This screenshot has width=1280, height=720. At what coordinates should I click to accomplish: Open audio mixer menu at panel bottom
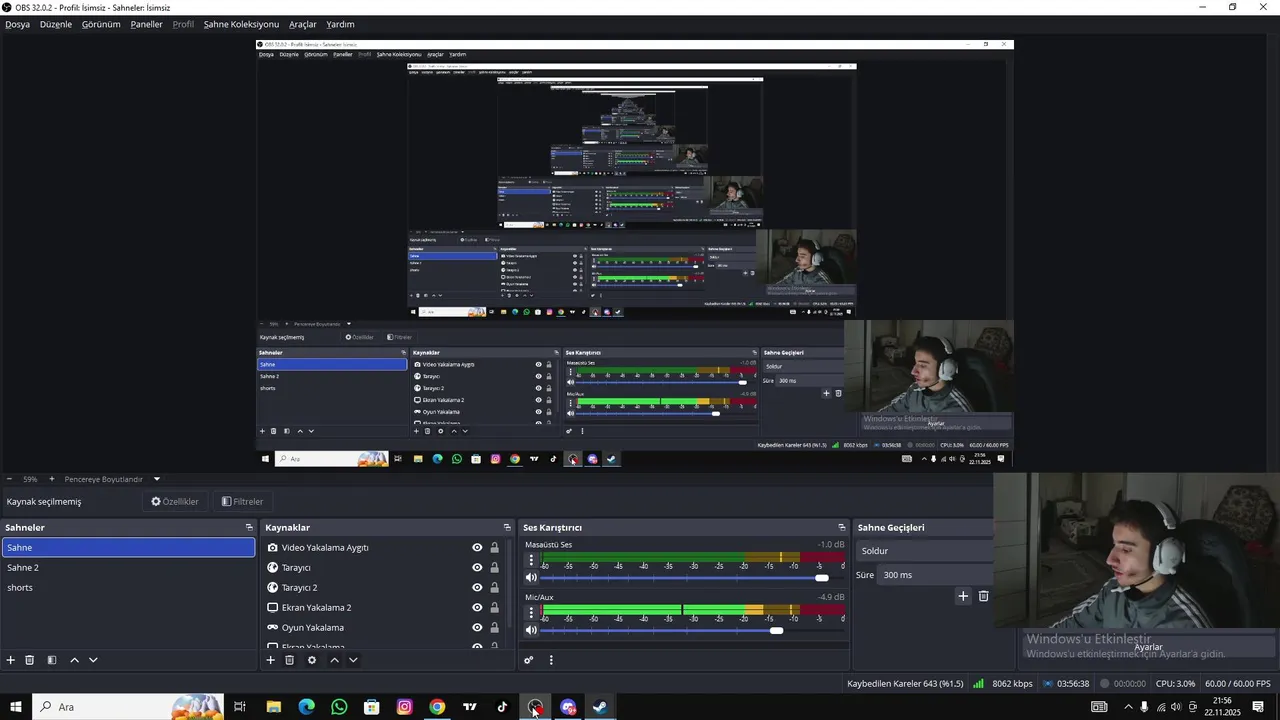551,660
